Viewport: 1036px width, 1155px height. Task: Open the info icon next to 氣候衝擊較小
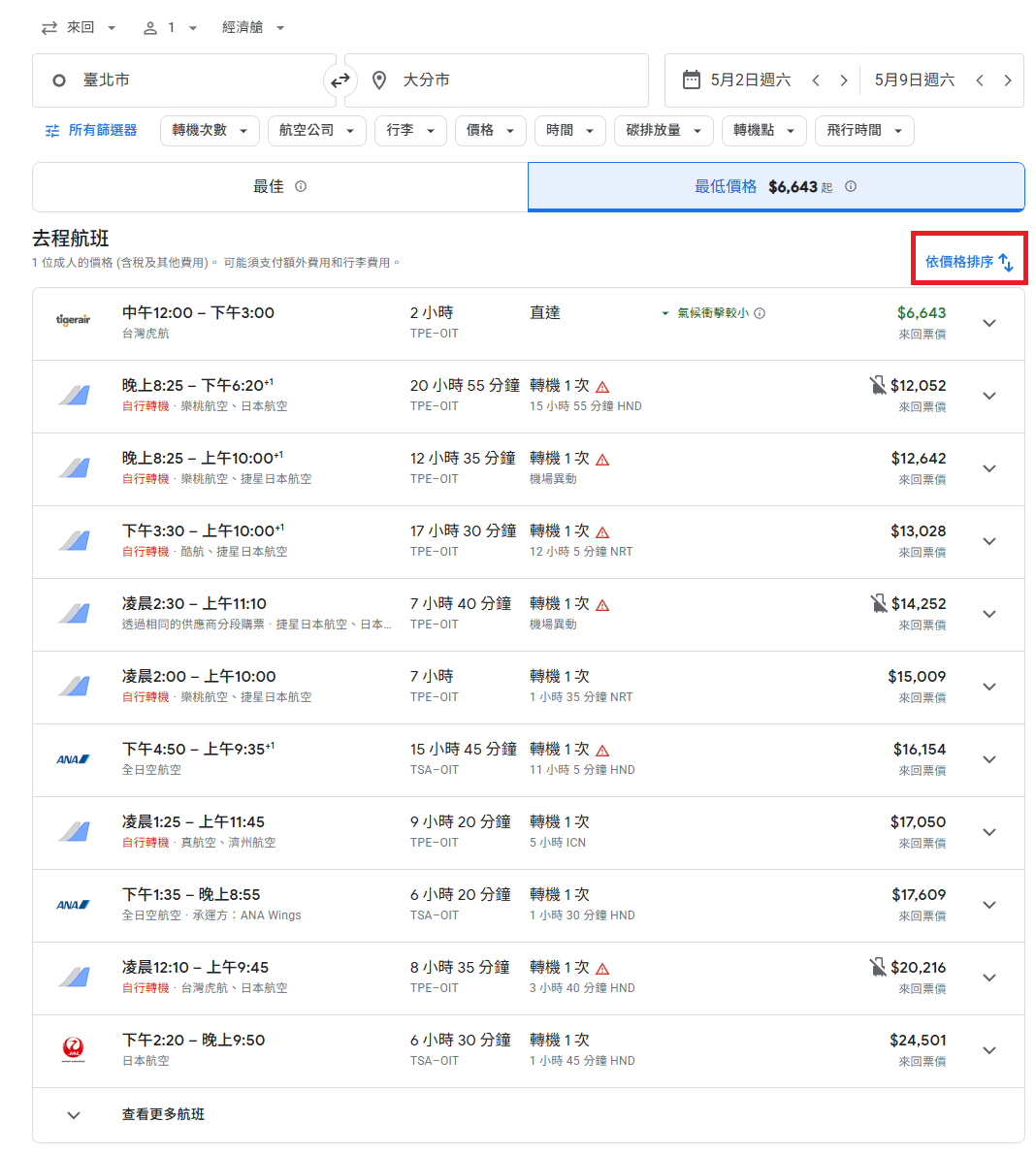coord(758,313)
